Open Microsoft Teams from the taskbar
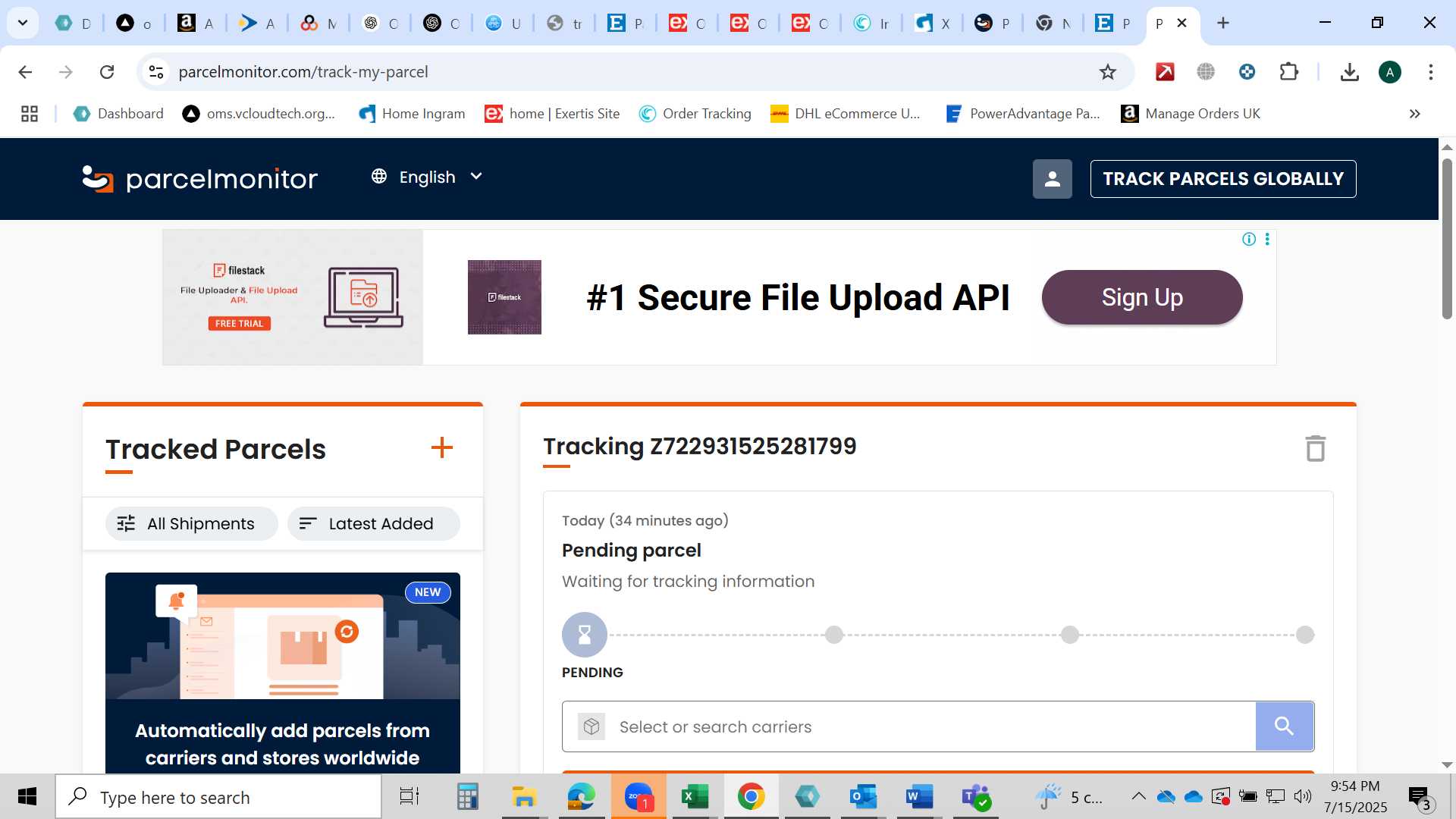 [975, 797]
